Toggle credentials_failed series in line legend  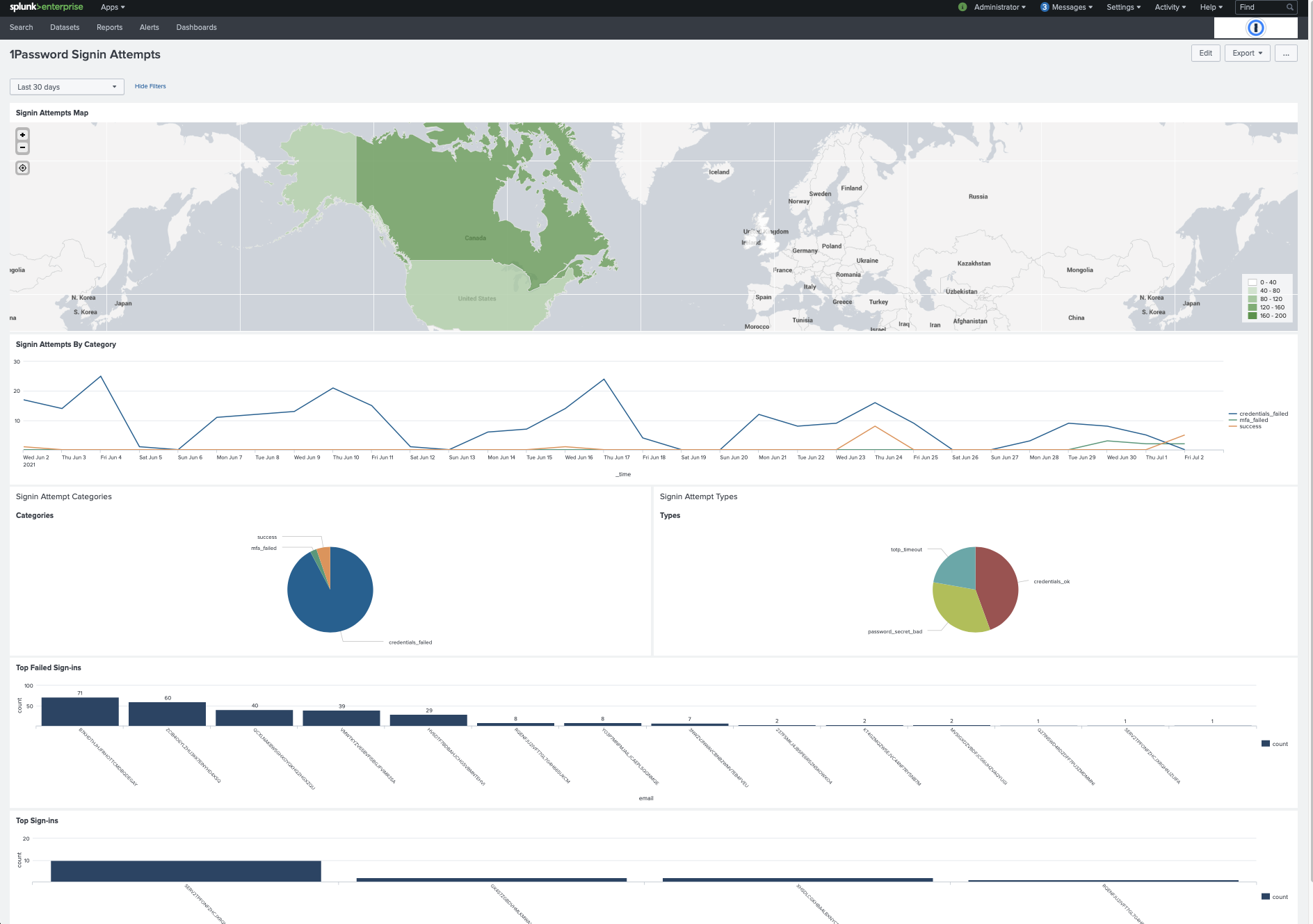tap(1259, 414)
